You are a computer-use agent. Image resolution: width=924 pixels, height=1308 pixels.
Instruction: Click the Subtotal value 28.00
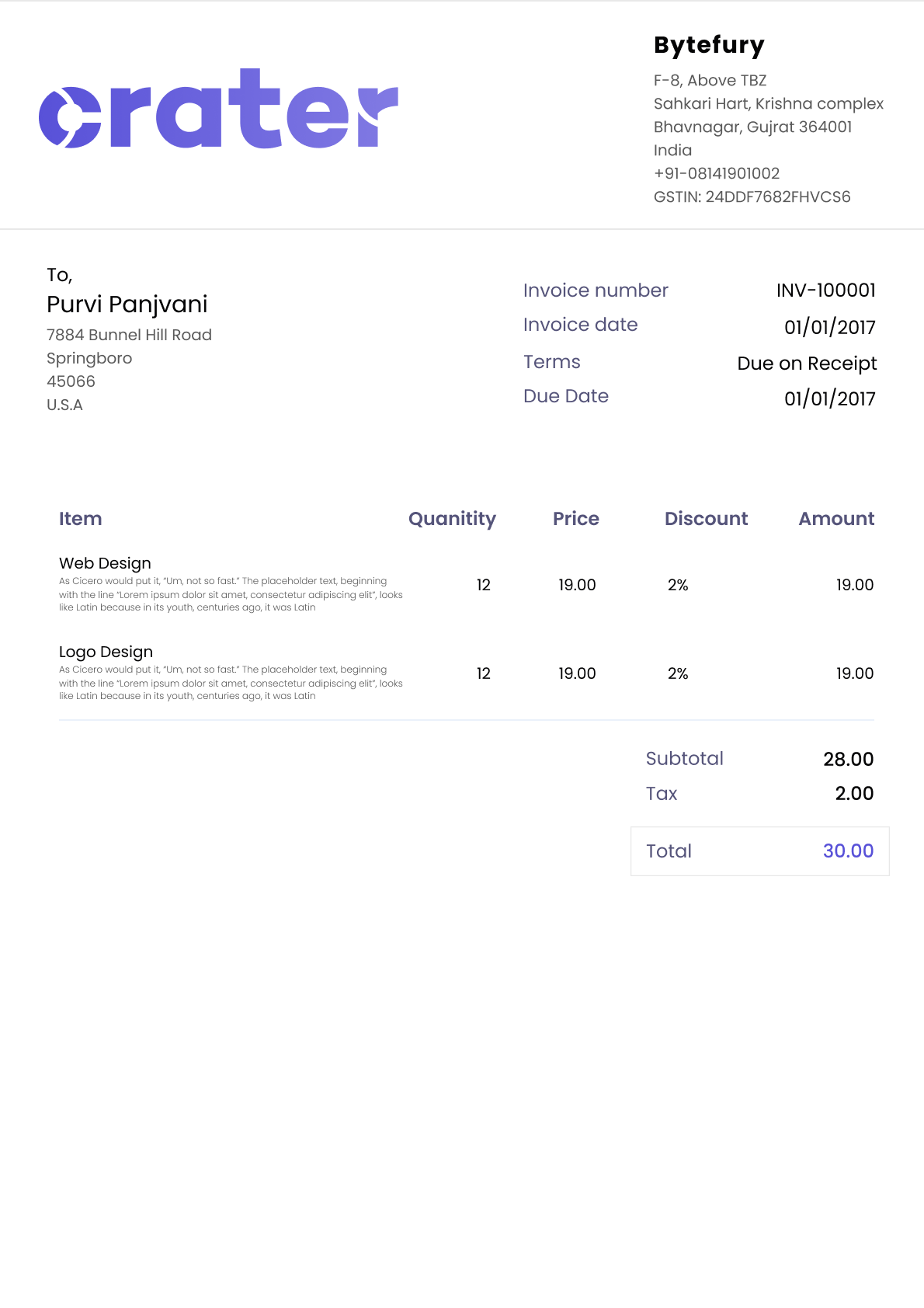[x=848, y=759]
